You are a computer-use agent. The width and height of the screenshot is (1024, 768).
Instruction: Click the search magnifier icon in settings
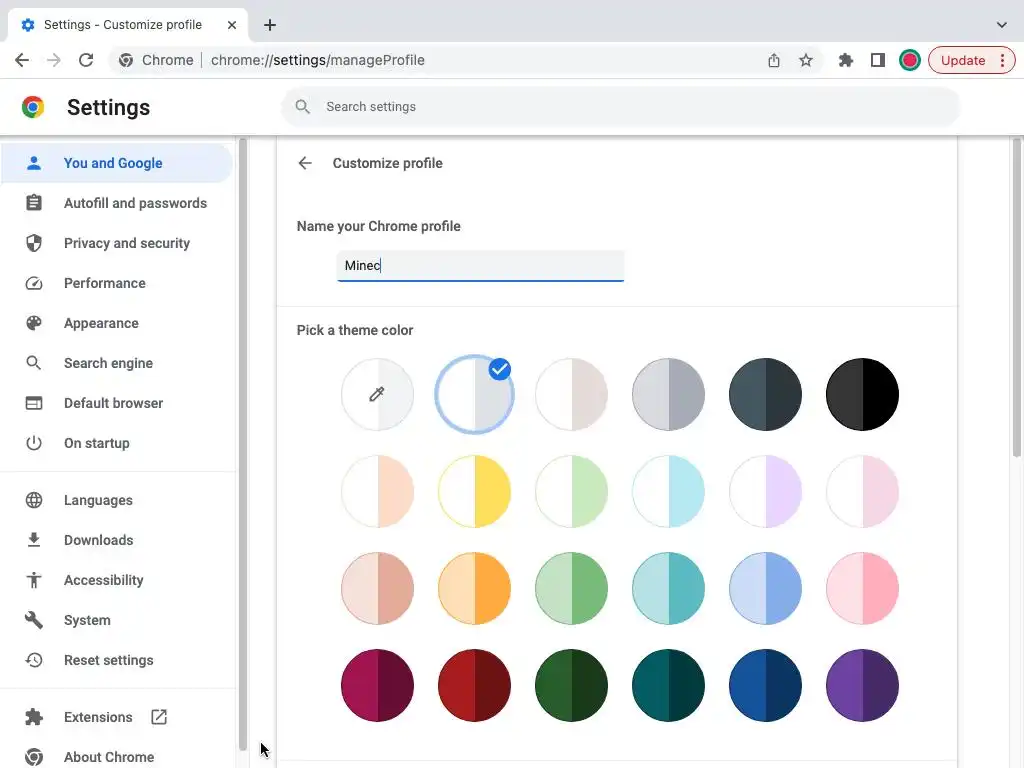pyautogui.click(x=302, y=106)
